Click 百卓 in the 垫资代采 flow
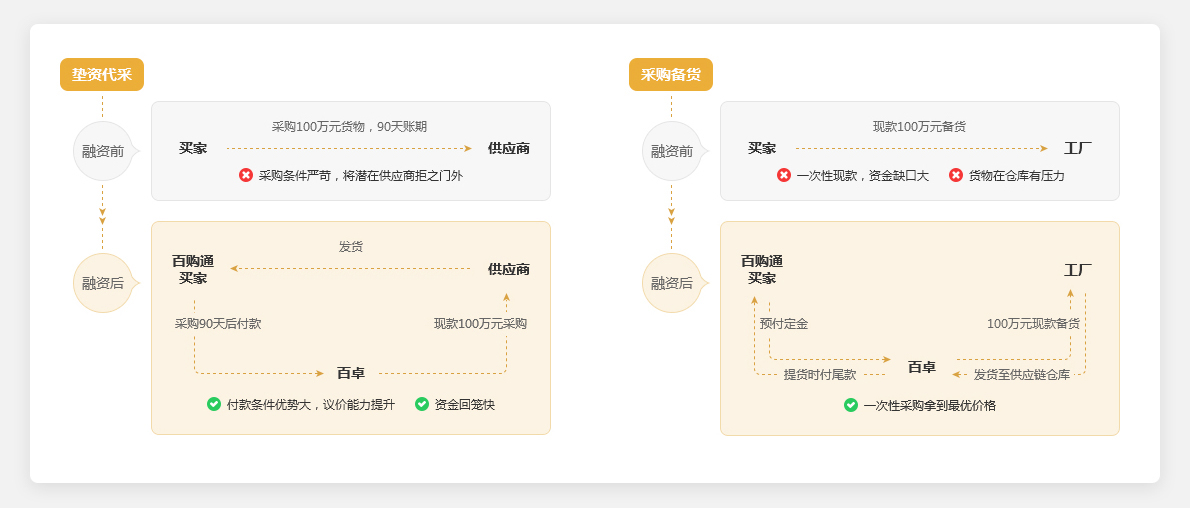The width and height of the screenshot is (1190, 508). (351, 373)
